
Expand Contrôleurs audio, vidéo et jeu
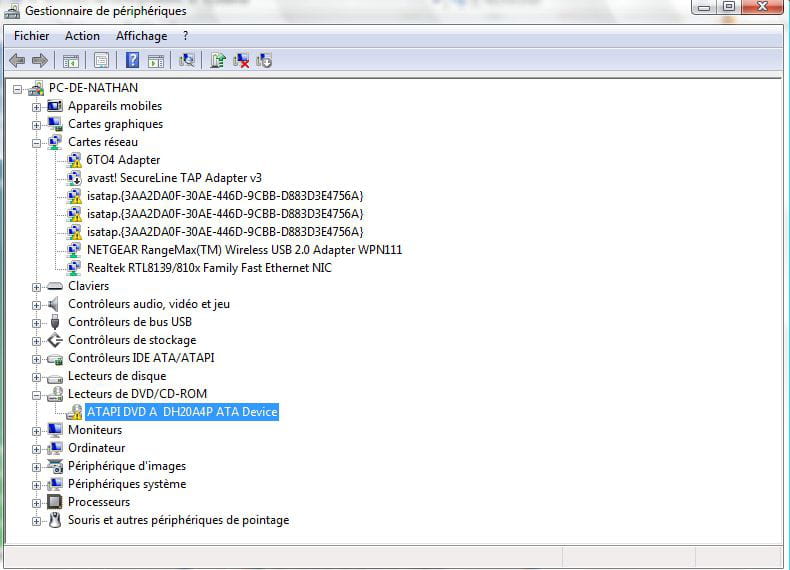[x=36, y=305]
